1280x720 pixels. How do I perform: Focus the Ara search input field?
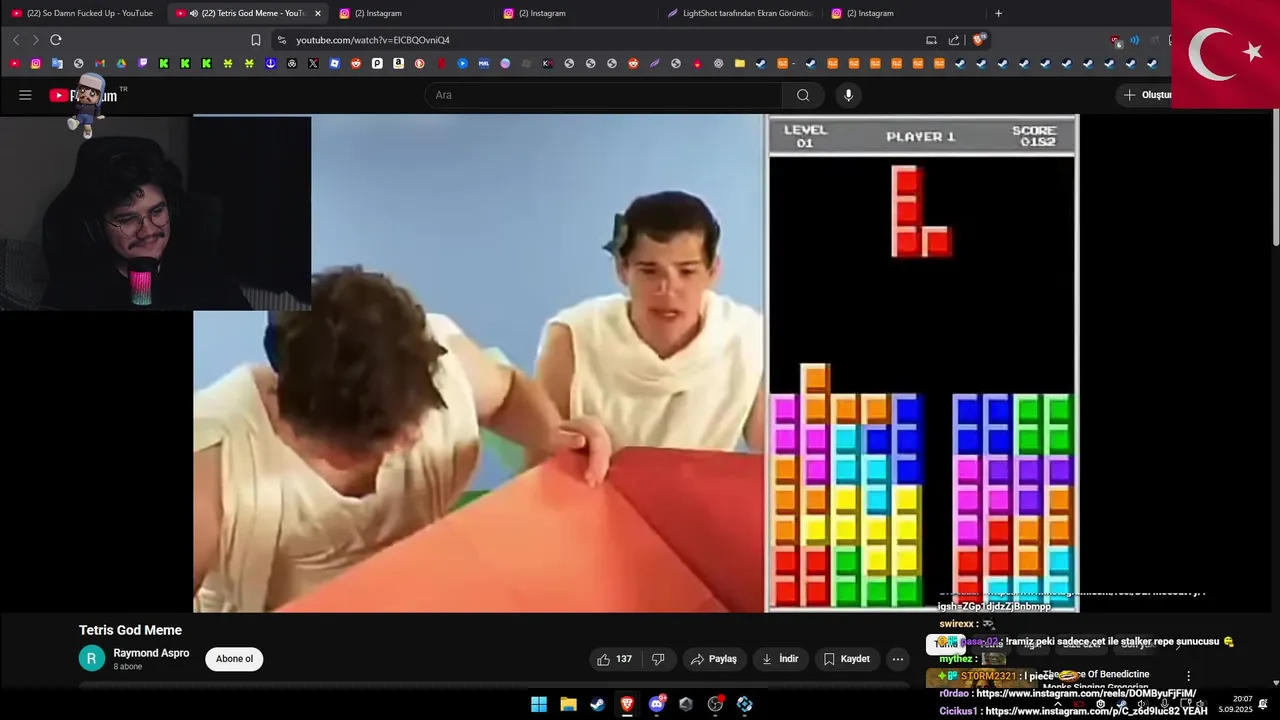point(604,95)
